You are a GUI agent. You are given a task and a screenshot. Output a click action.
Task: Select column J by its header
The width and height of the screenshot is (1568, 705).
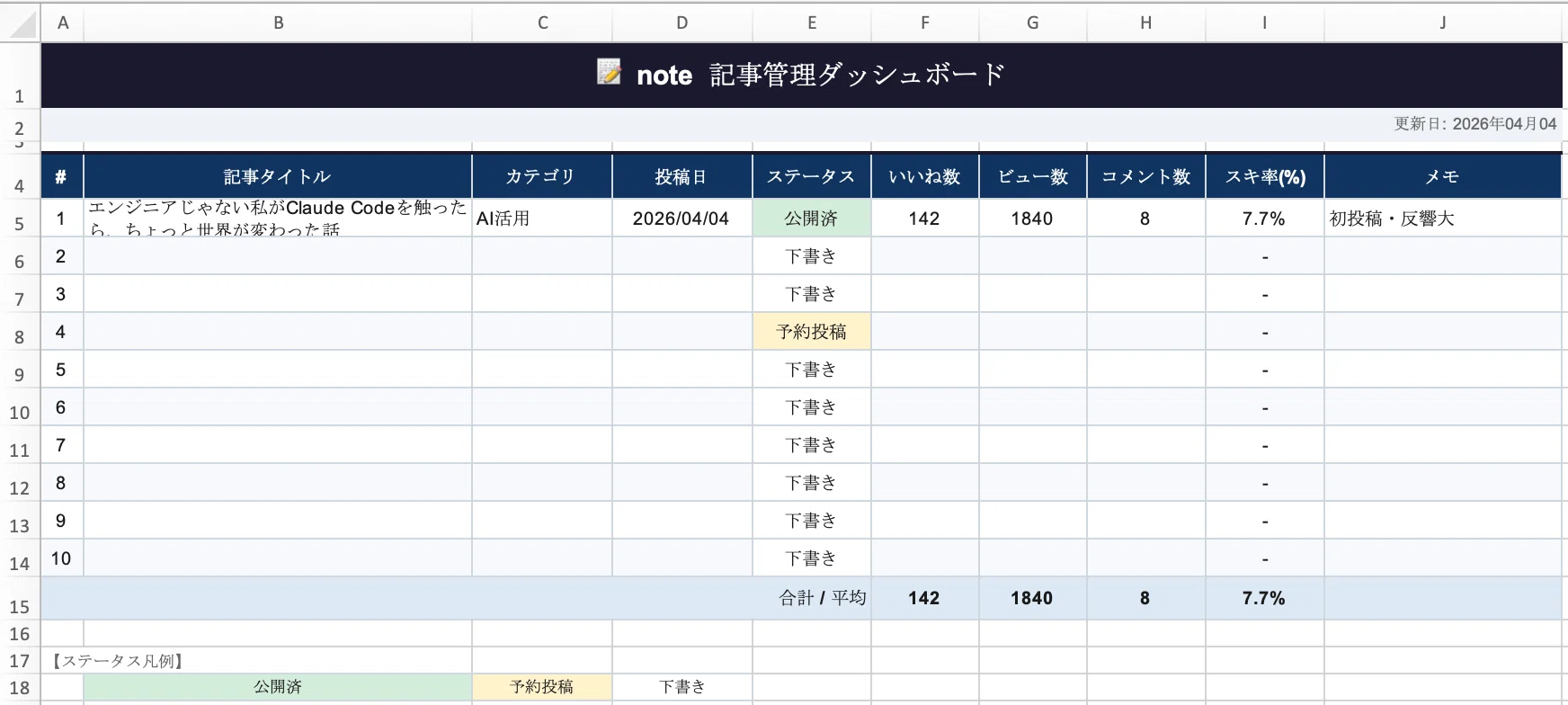tap(1442, 22)
